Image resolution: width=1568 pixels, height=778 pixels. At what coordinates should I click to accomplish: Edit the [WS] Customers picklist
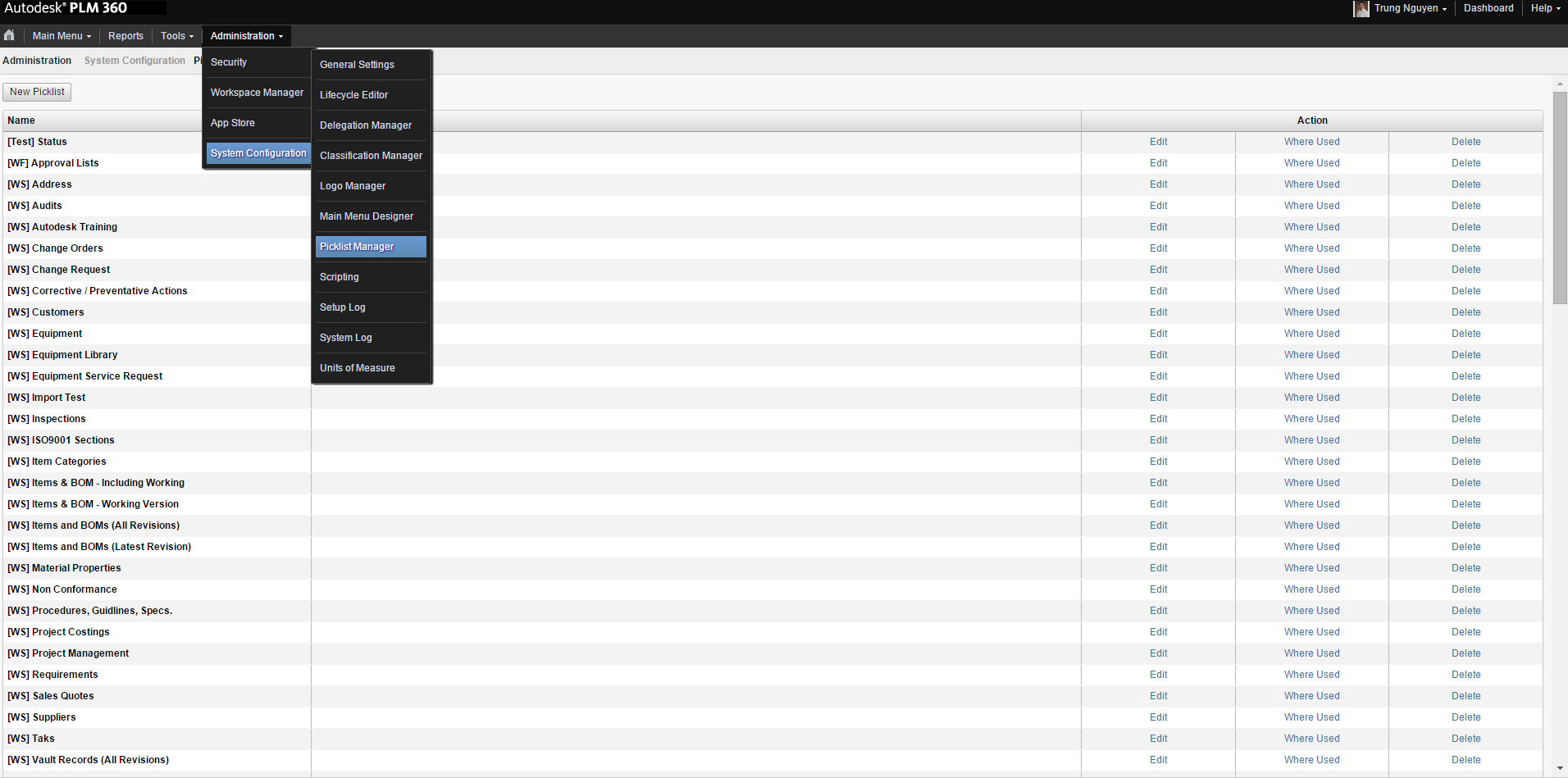click(1157, 312)
